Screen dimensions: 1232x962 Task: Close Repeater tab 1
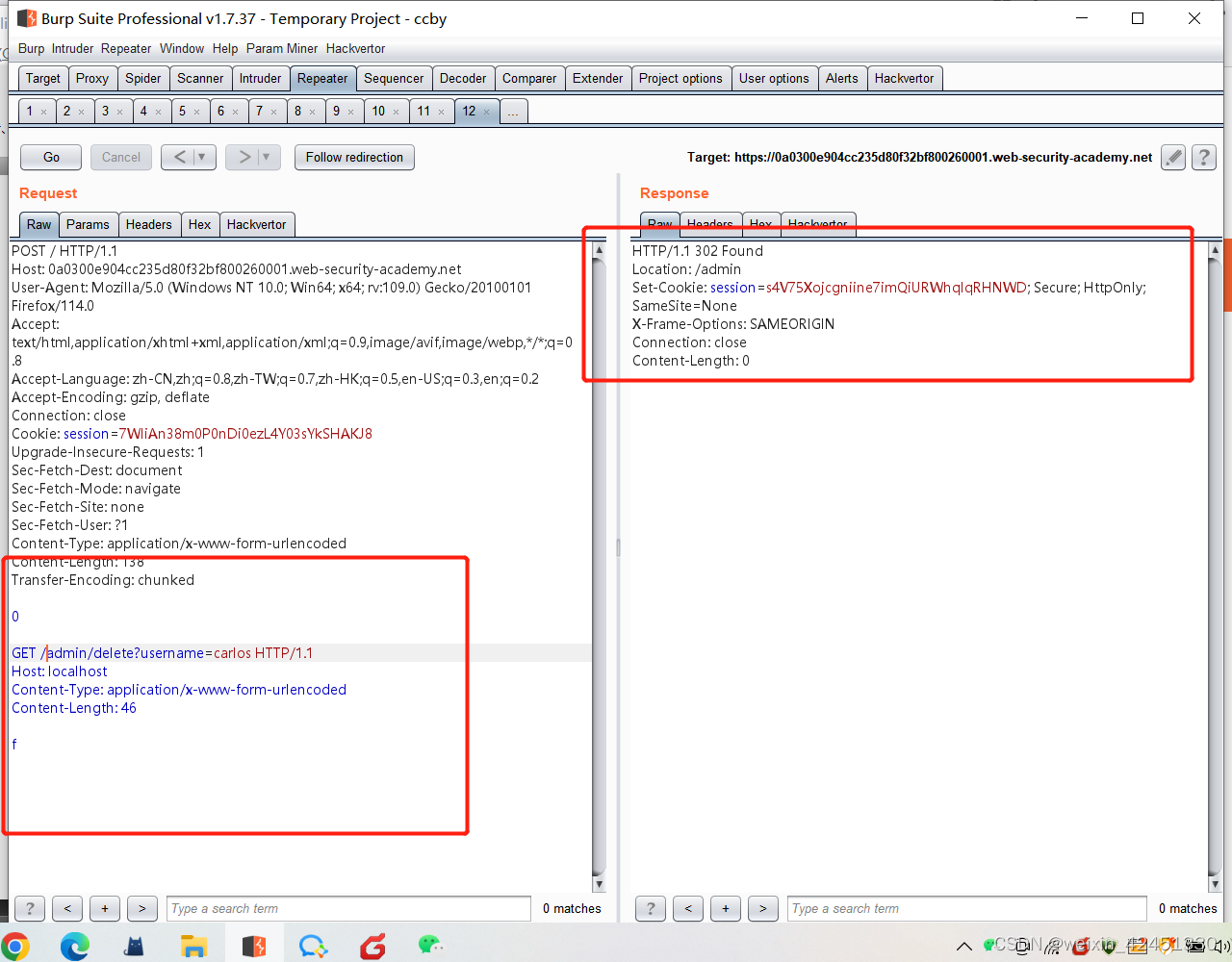pyautogui.click(x=43, y=113)
